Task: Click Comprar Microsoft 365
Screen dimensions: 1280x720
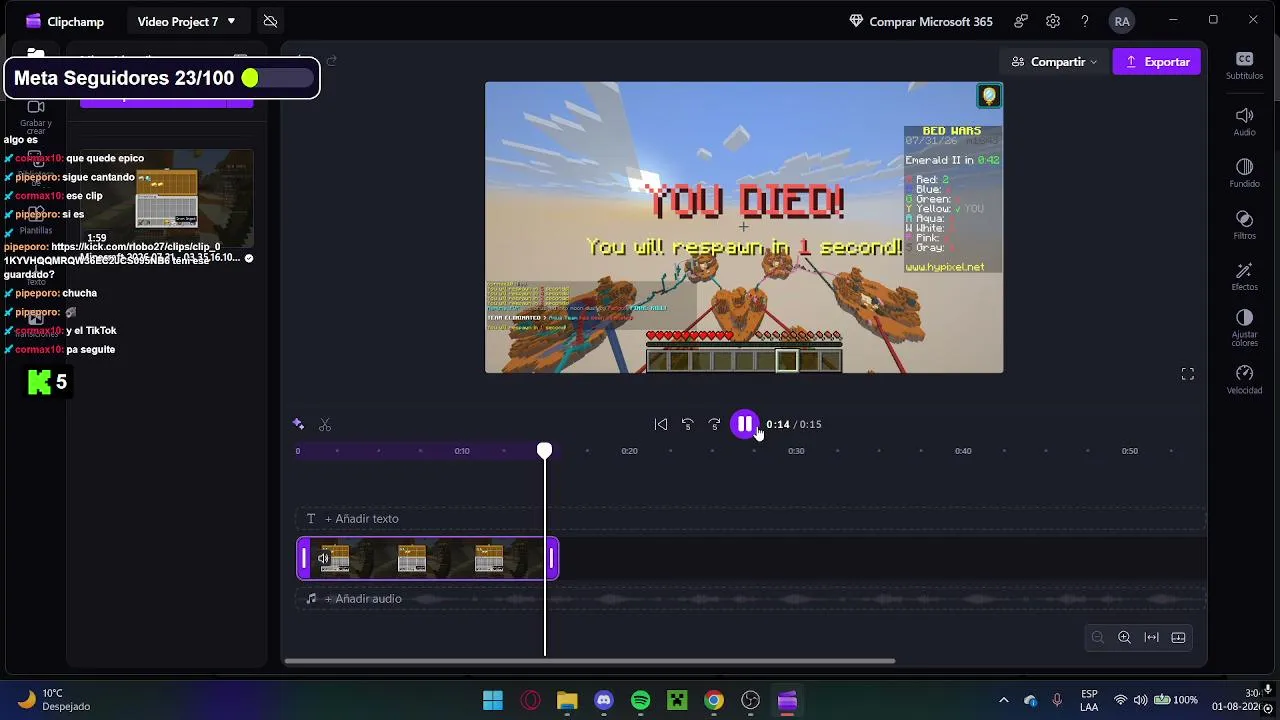Action: [x=920, y=21]
